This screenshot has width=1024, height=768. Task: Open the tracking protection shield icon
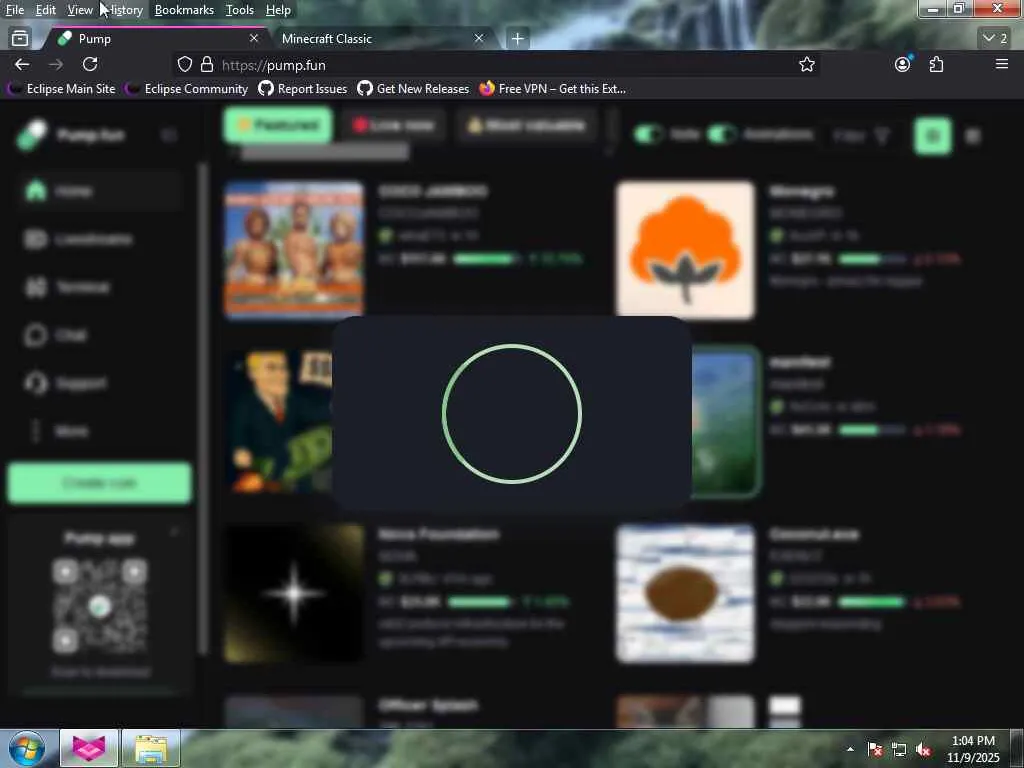point(185,64)
